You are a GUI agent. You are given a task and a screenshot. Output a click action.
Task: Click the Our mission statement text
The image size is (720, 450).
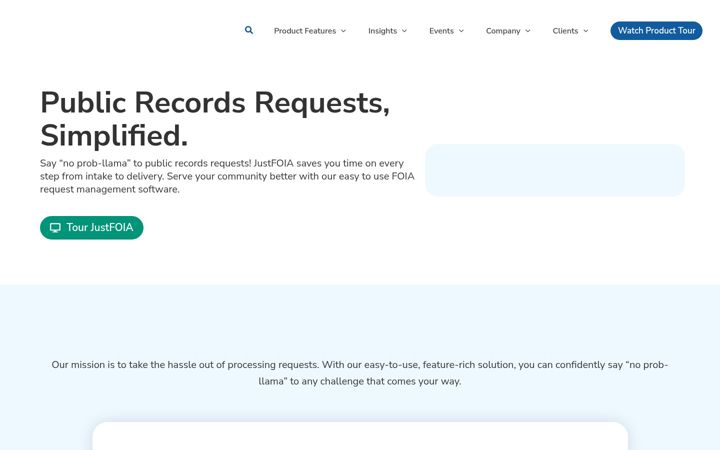pos(360,373)
